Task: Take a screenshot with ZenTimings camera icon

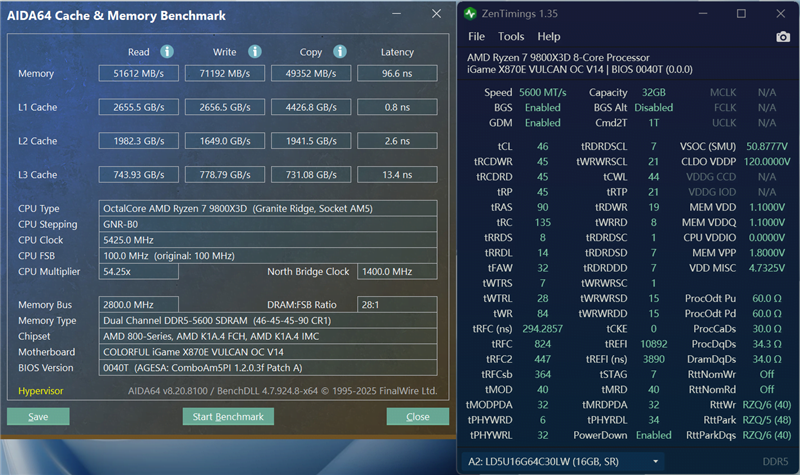Action: pos(783,37)
